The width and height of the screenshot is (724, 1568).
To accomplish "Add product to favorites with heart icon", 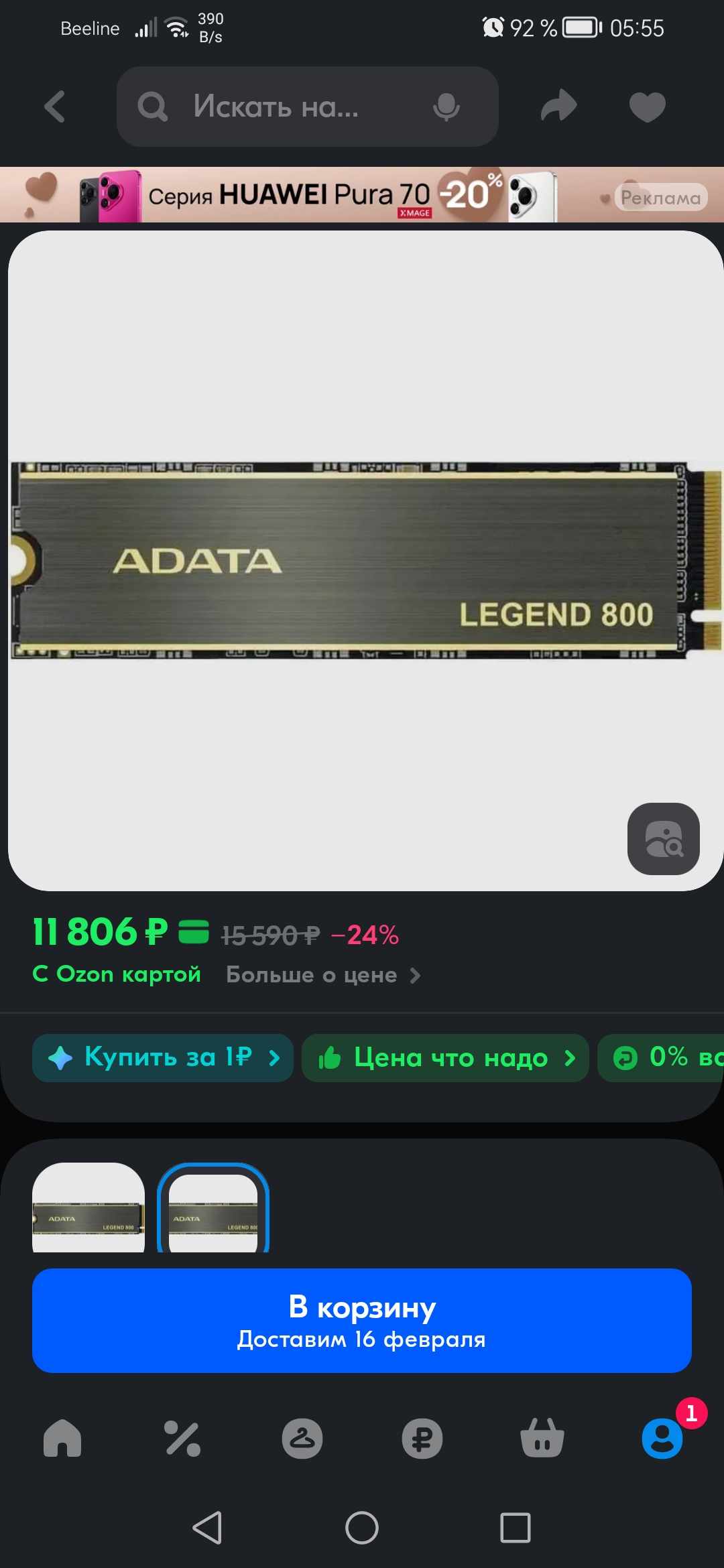I will [x=647, y=107].
